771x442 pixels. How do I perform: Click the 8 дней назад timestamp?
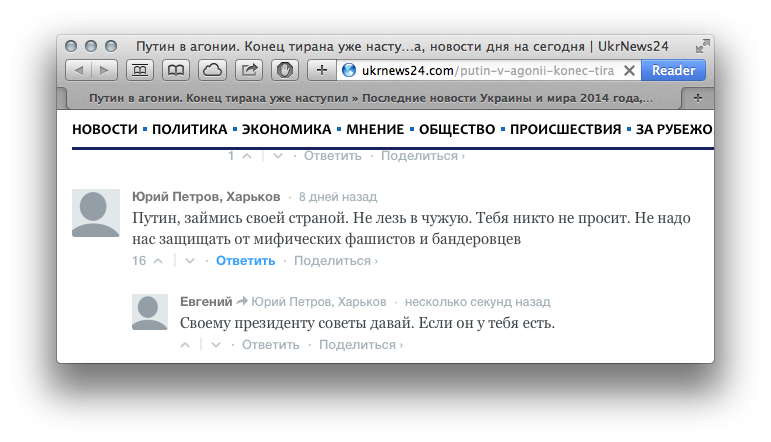[x=338, y=197]
